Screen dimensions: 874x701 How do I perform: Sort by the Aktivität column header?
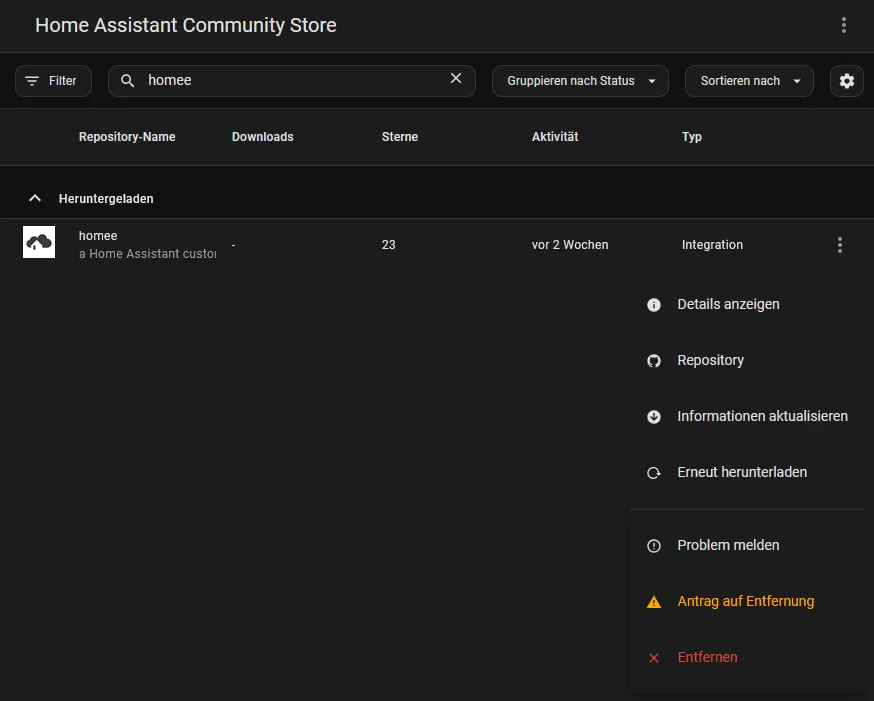(x=555, y=137)
